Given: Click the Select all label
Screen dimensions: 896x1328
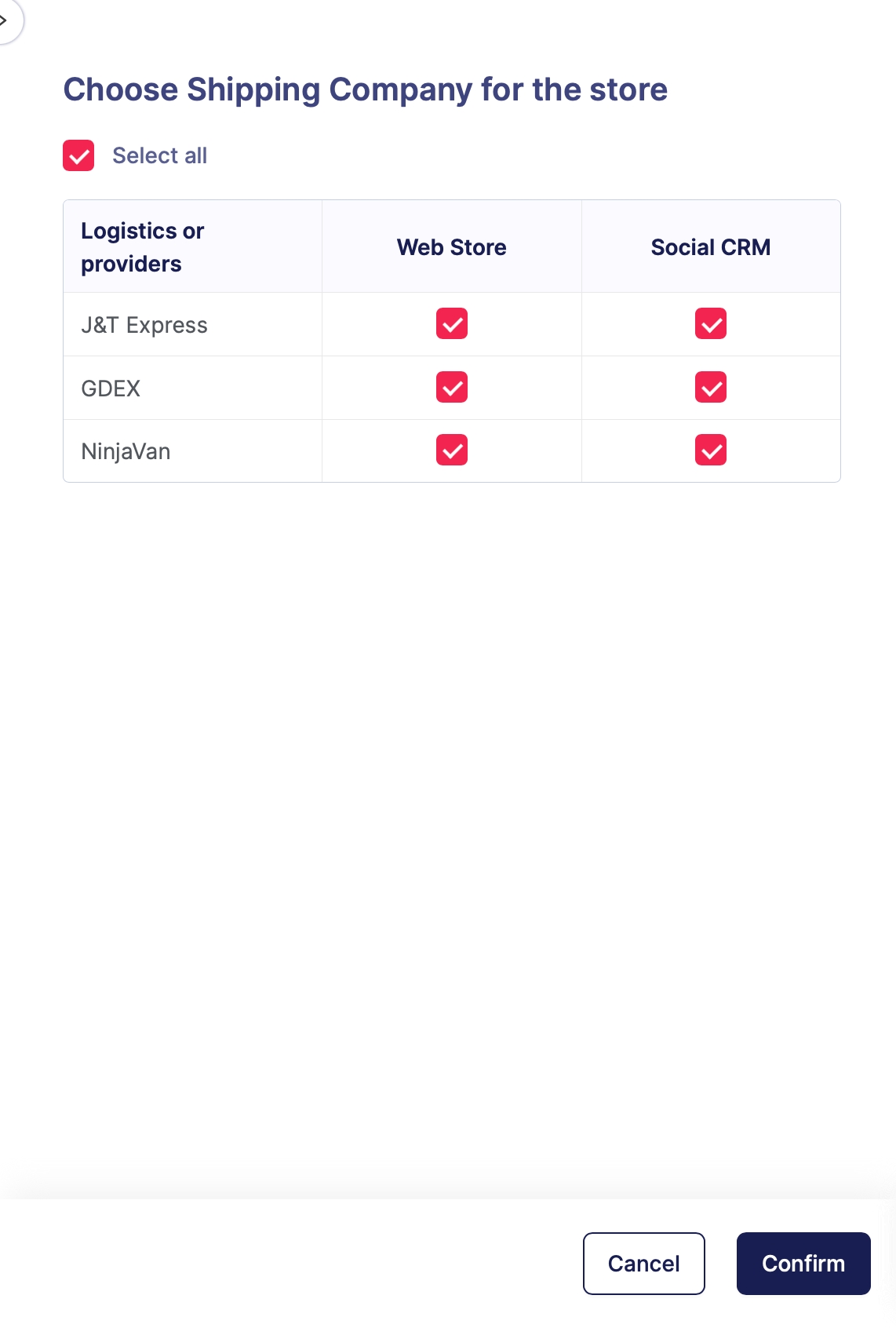Looking at the screenshot, I should coord(159,155).
